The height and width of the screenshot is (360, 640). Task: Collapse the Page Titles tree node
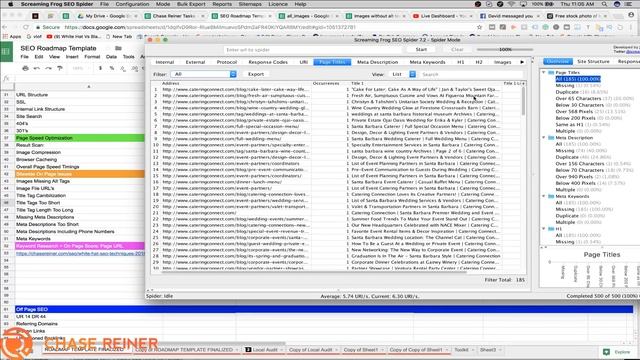click(x=544, y=72)
